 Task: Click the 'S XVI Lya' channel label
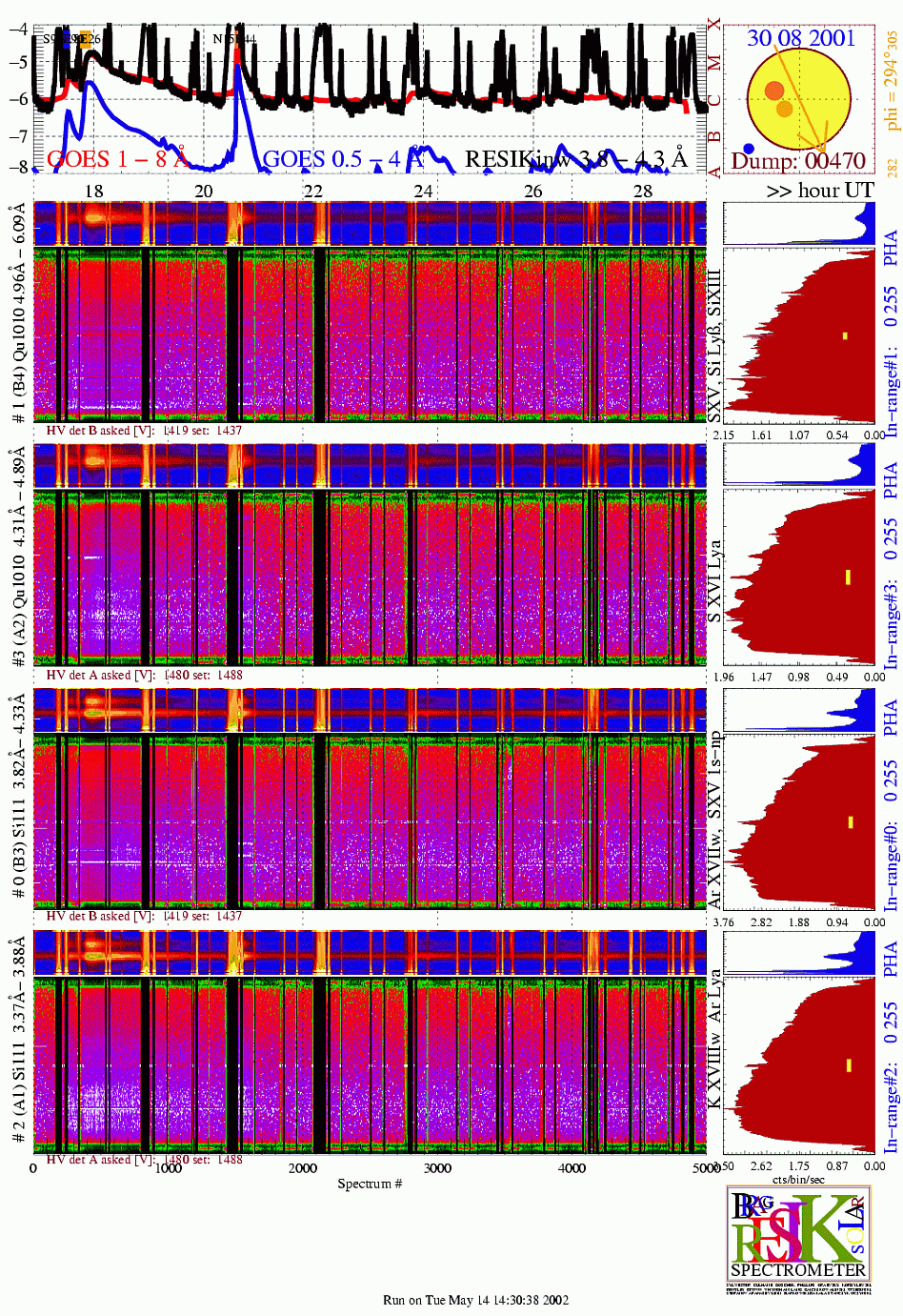point(714,583)
